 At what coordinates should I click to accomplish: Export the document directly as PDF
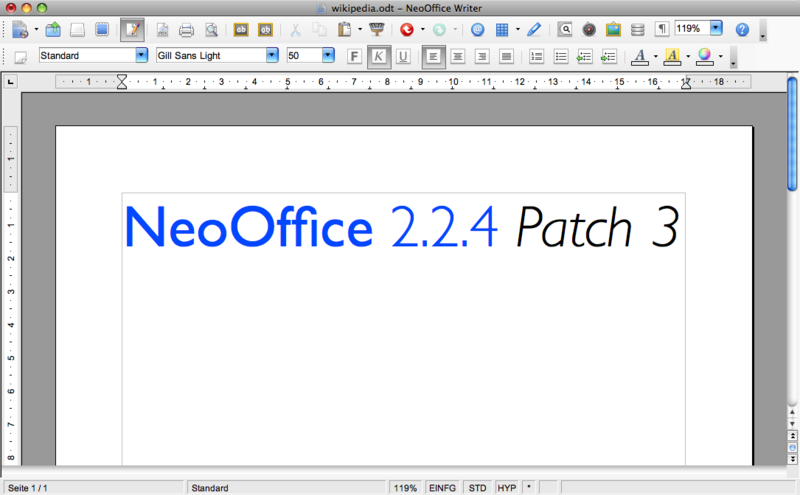(x=162, y=30)
